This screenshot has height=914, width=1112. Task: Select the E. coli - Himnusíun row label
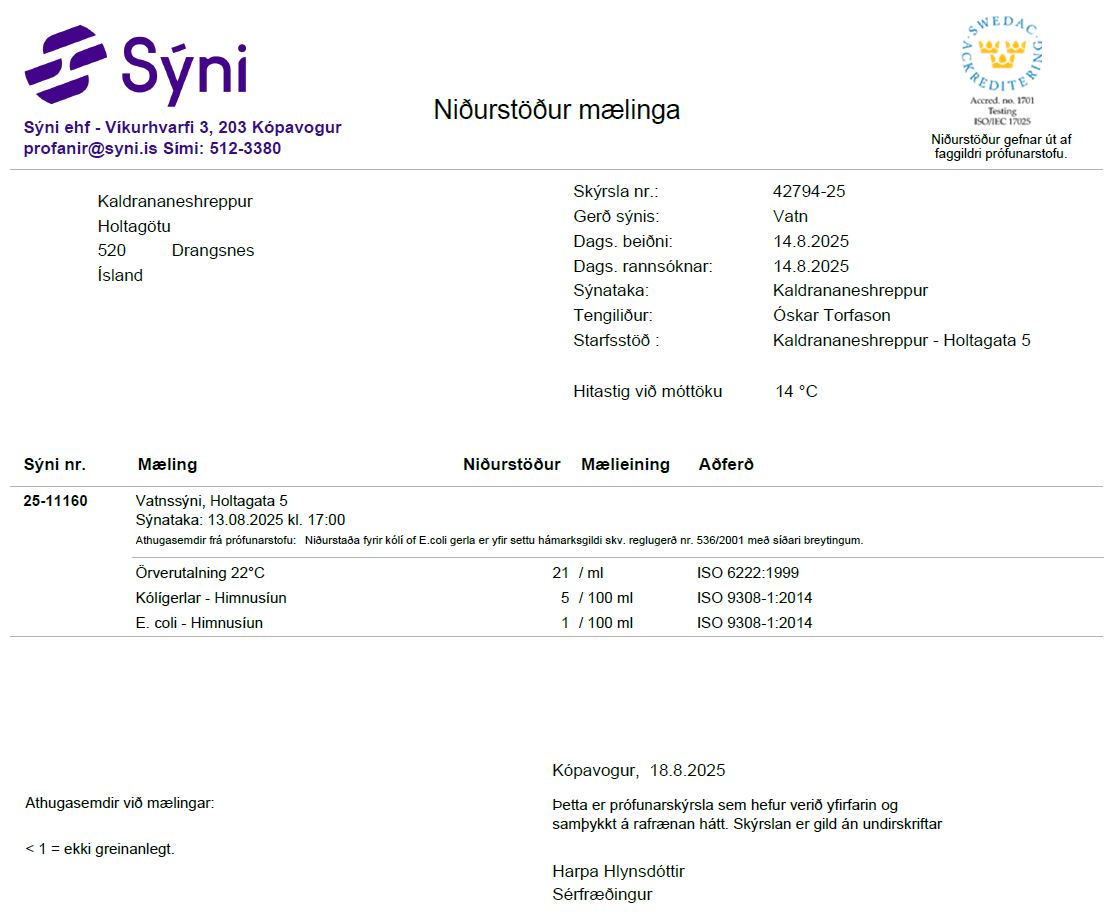[199, 623]
